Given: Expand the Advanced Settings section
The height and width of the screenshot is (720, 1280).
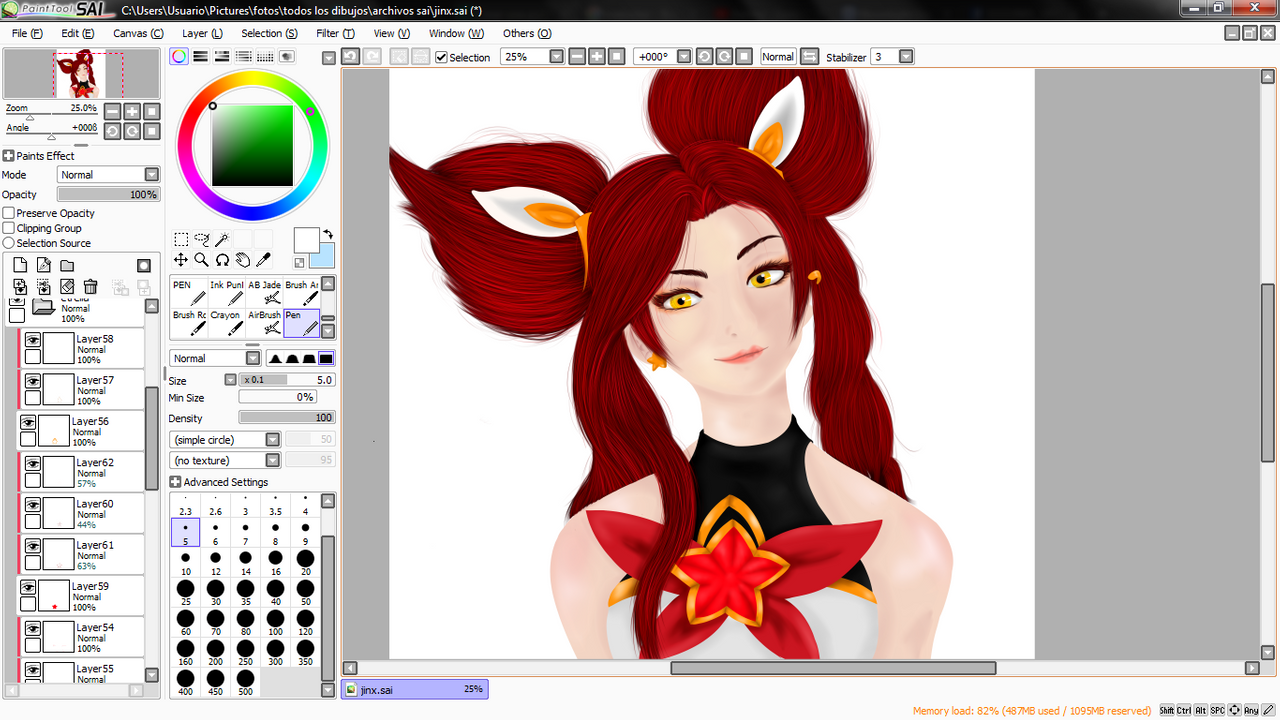Looking at the screenshot, I should coord(176,482).
